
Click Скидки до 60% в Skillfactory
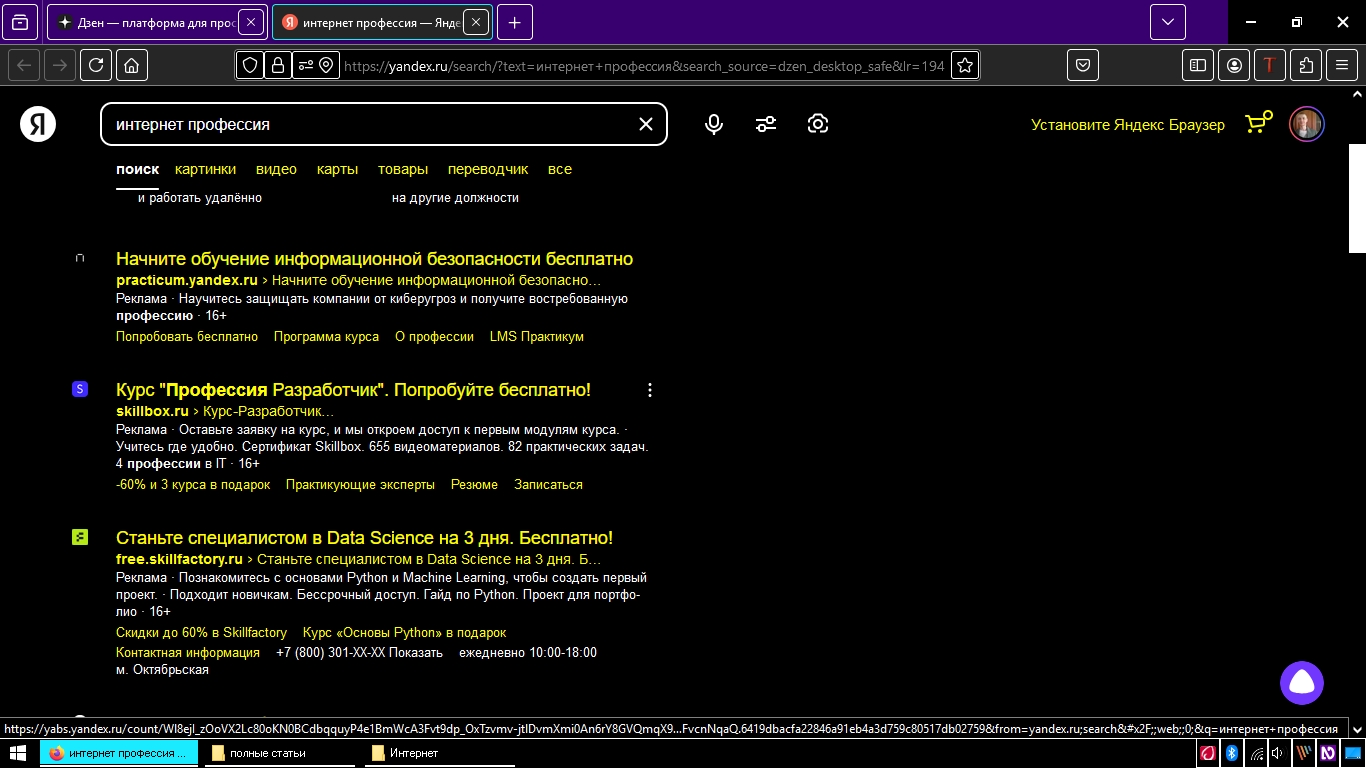(x=201, y=633)
